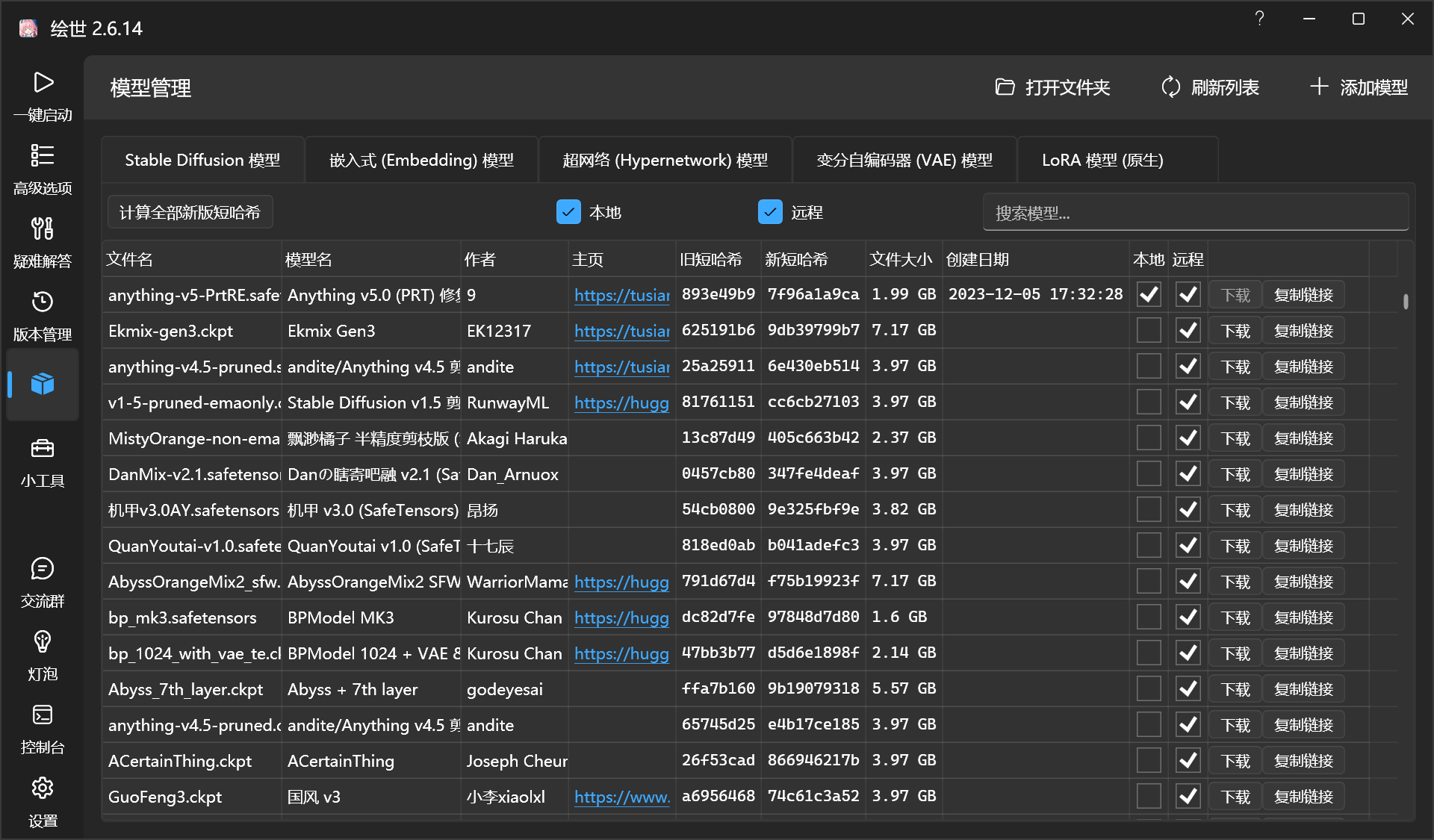Select the 机甲v3.0AY.safetensors file name
The height and width of the screenshot is (840, 1434).
(193, 510)
